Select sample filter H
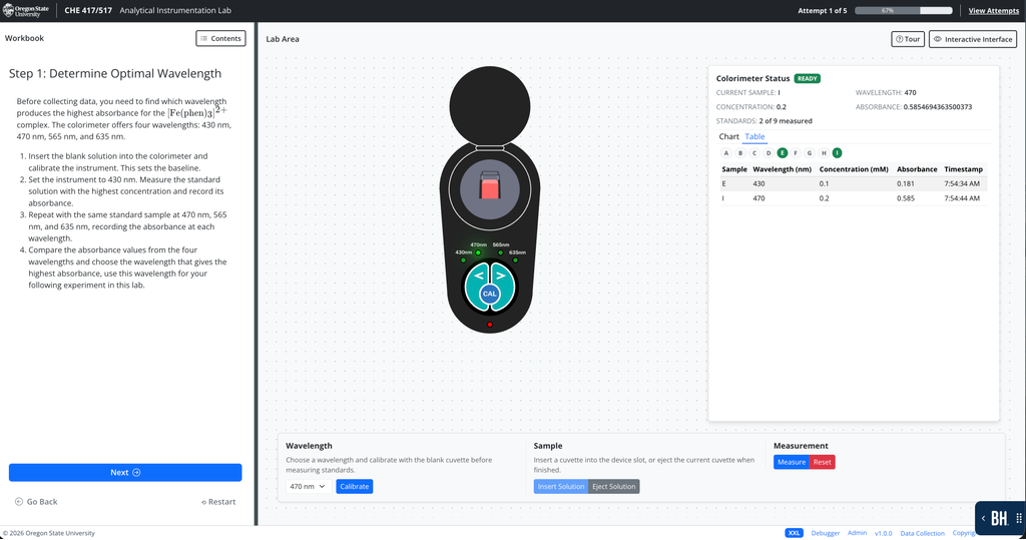Image resolution: width=1026 pixels, height=540 pixels. click(824, 153)
